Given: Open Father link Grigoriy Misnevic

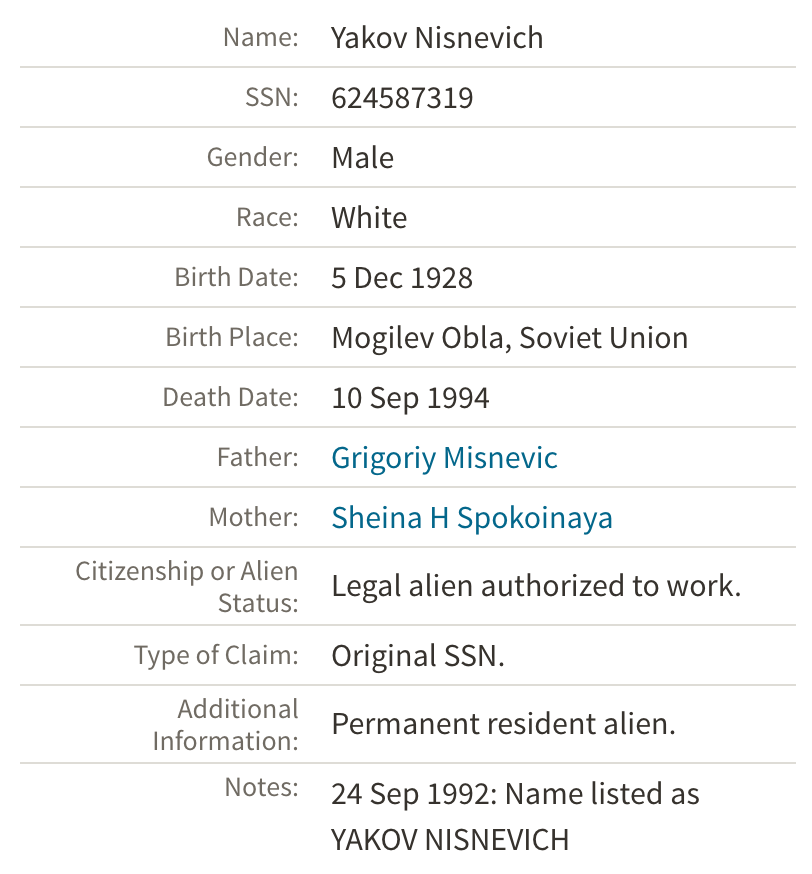Looking at the screenshot, I should [x=444, y=458].
